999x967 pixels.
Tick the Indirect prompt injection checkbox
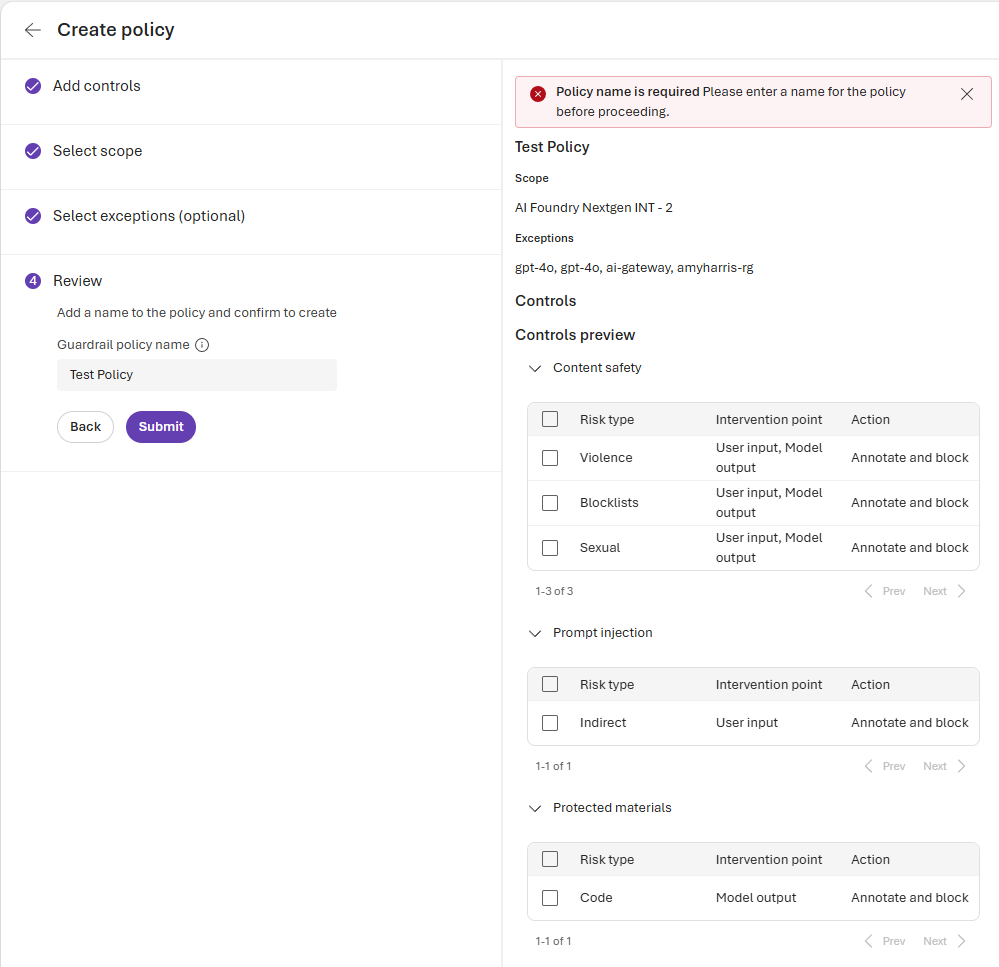click(x=550, y=723)
